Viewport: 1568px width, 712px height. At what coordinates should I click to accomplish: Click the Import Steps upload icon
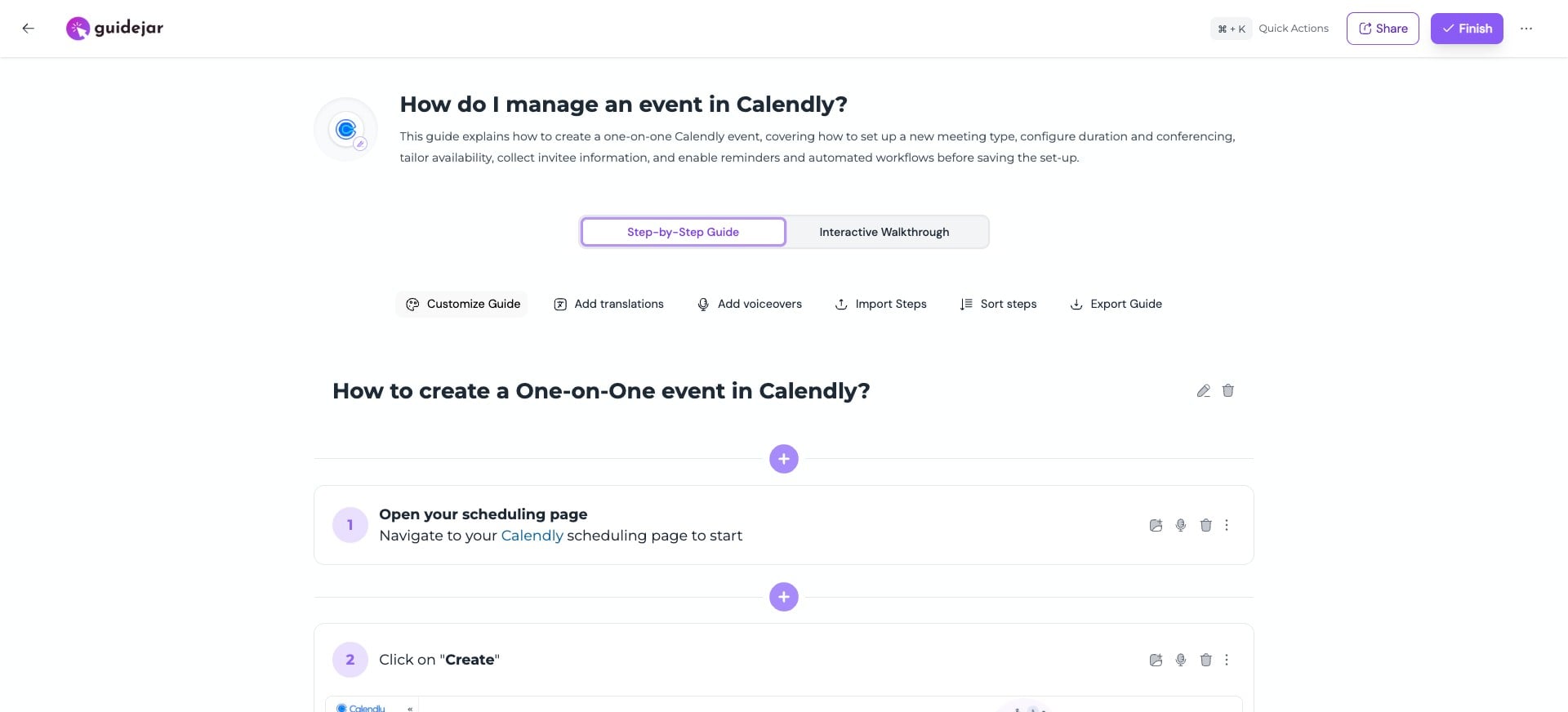point(841,304)
